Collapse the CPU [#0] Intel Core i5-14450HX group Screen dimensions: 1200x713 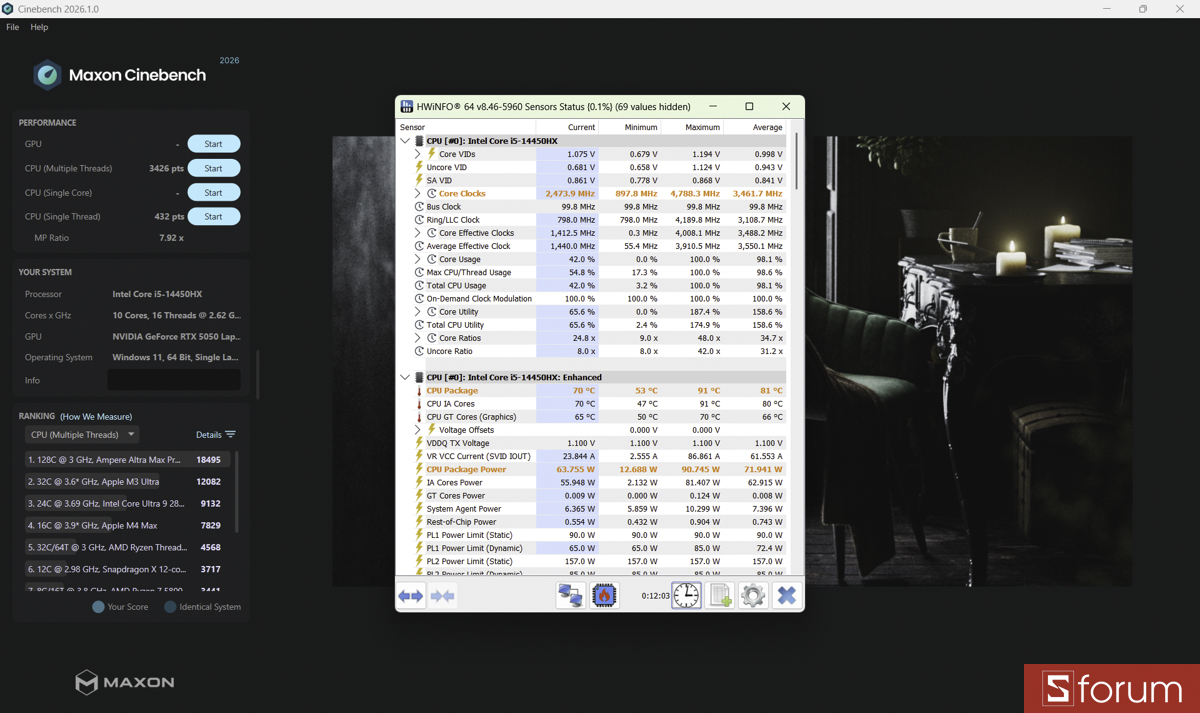(405, 141)
